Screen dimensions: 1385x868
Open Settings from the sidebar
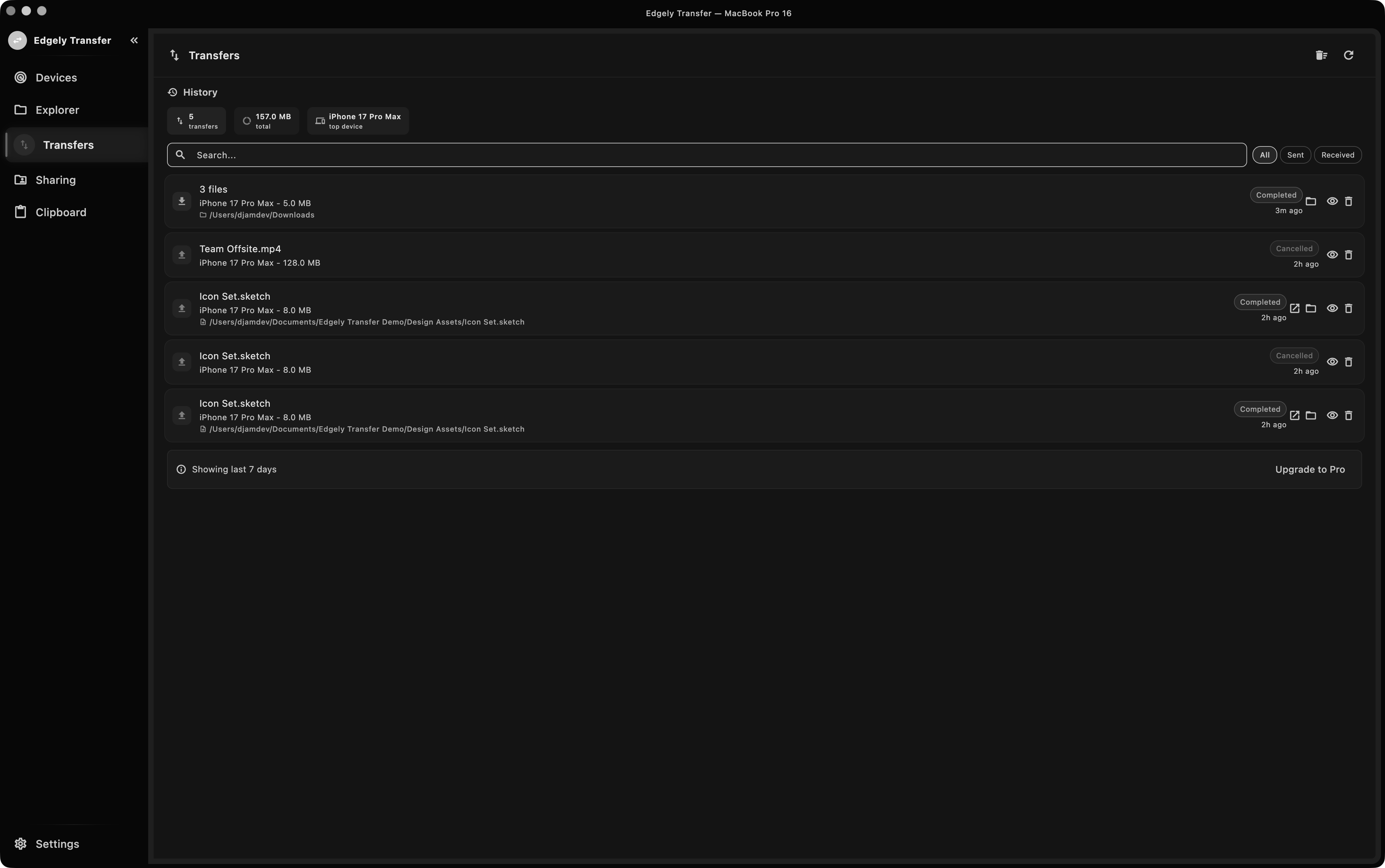coord(74,843)
